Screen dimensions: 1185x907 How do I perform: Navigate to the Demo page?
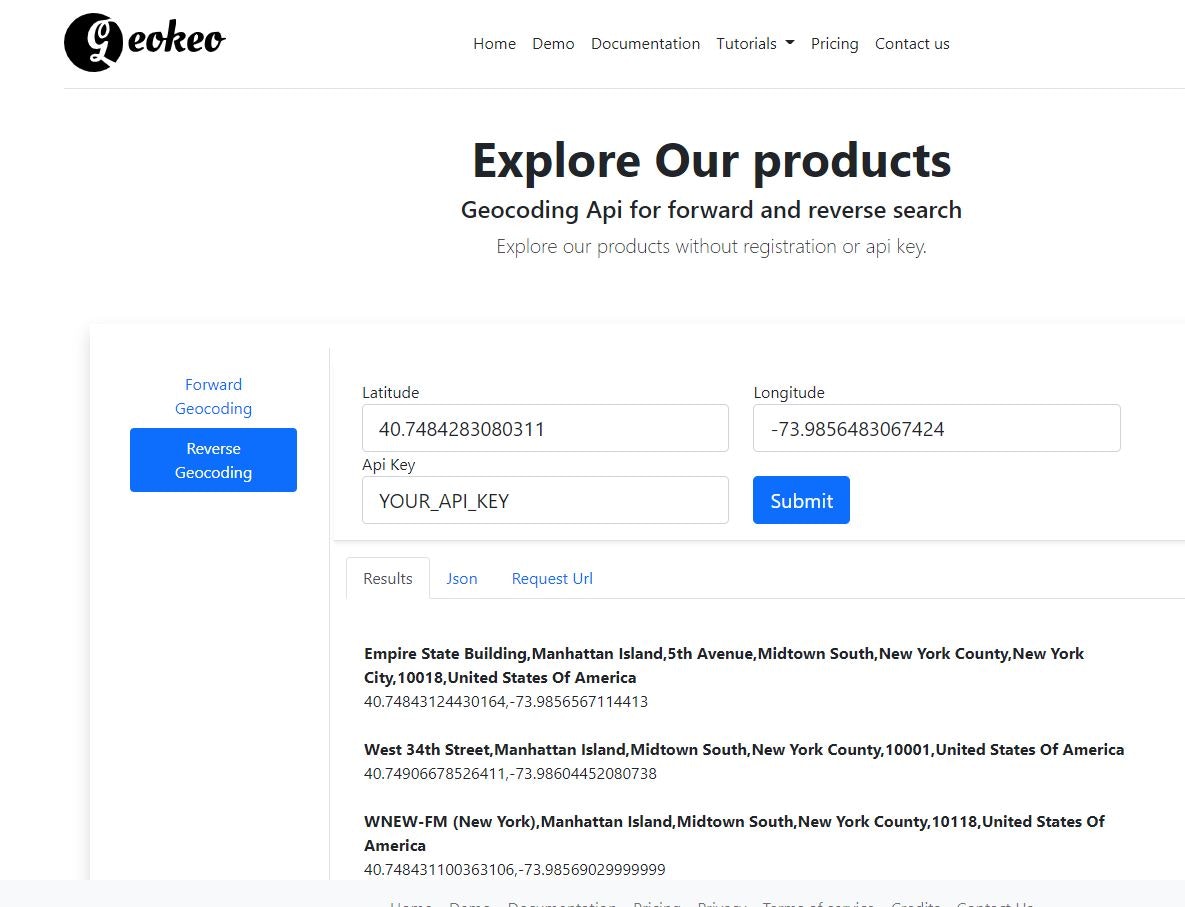coord(553,43)
